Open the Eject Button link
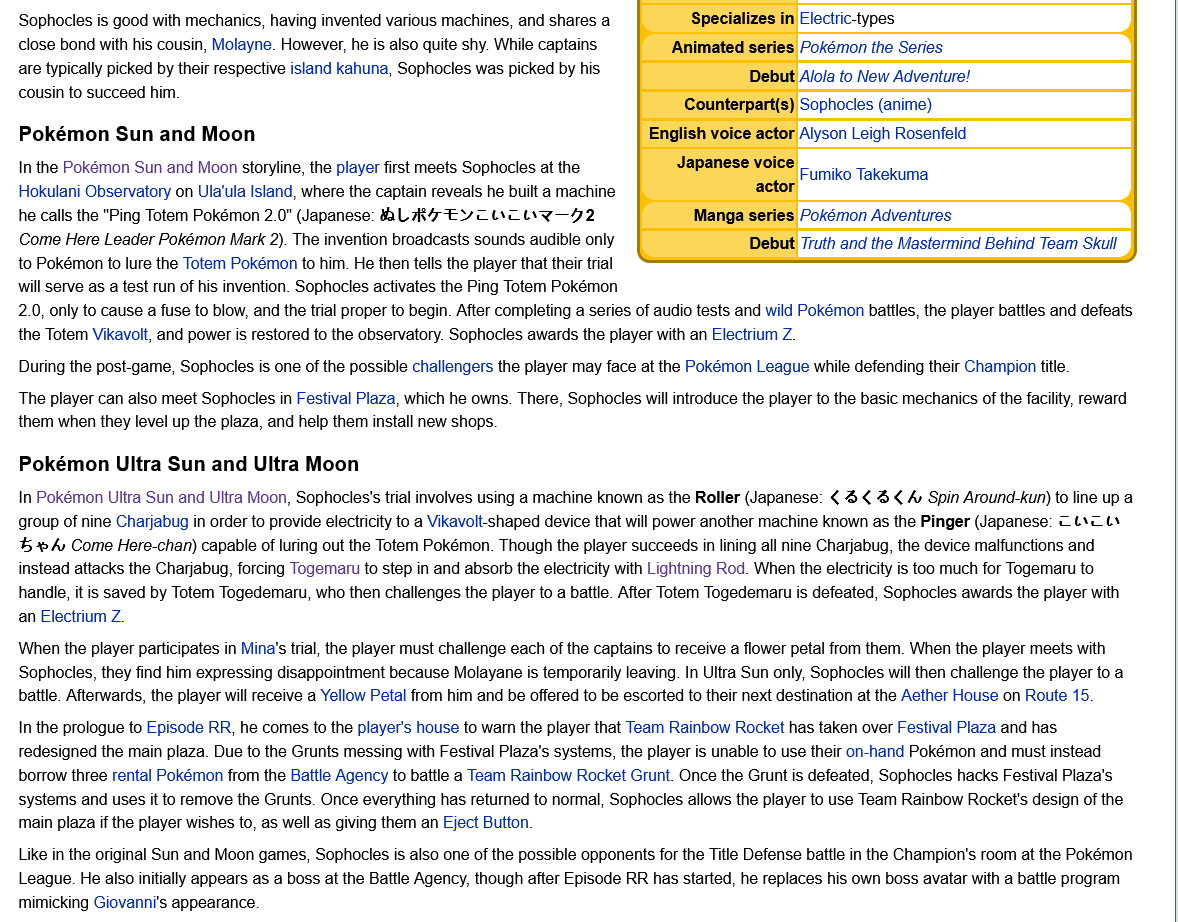Image resolution: width=1178 pixels, height=922 pixels. point(485,823)
